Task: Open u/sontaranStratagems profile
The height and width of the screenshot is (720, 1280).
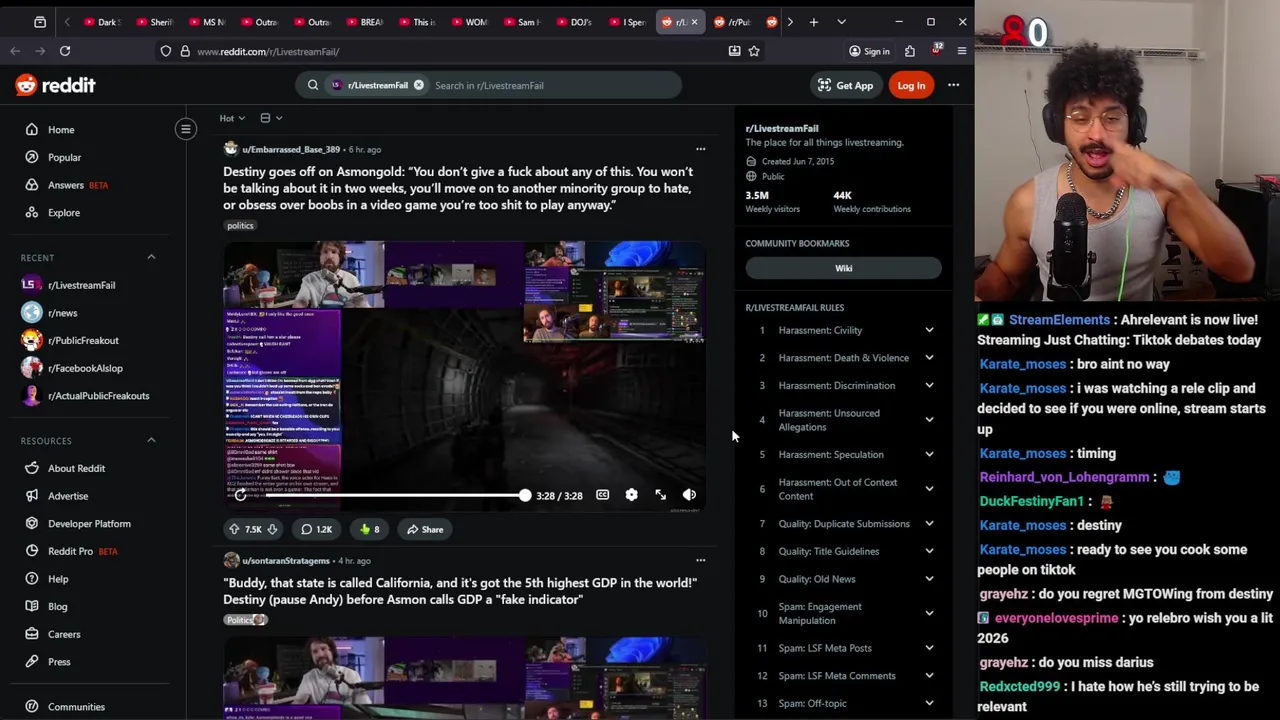Action: click(x=286, y=560)
